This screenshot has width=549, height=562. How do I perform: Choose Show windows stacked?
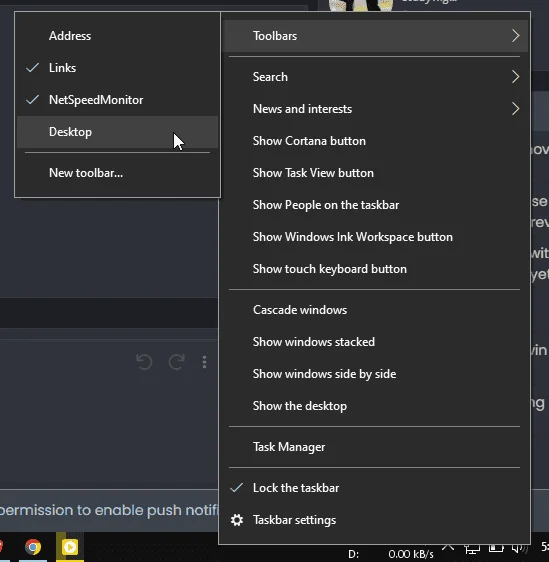pyautogui.click(x=374, y=342)
